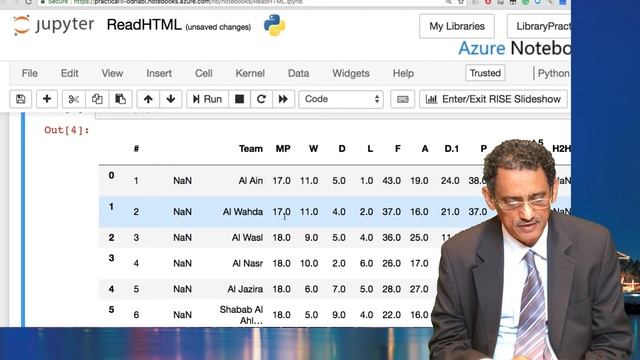
Task: Click the Jupyter logo
Action: (53, 25)
